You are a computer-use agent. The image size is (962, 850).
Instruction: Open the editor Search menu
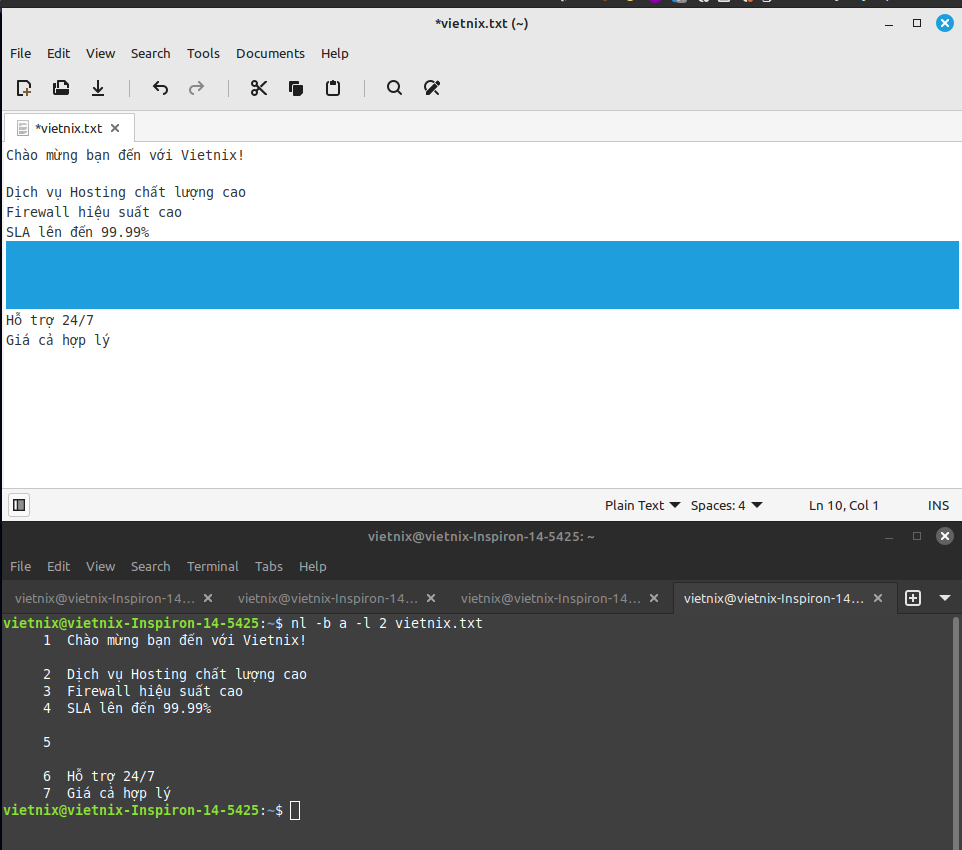(150, 53)
